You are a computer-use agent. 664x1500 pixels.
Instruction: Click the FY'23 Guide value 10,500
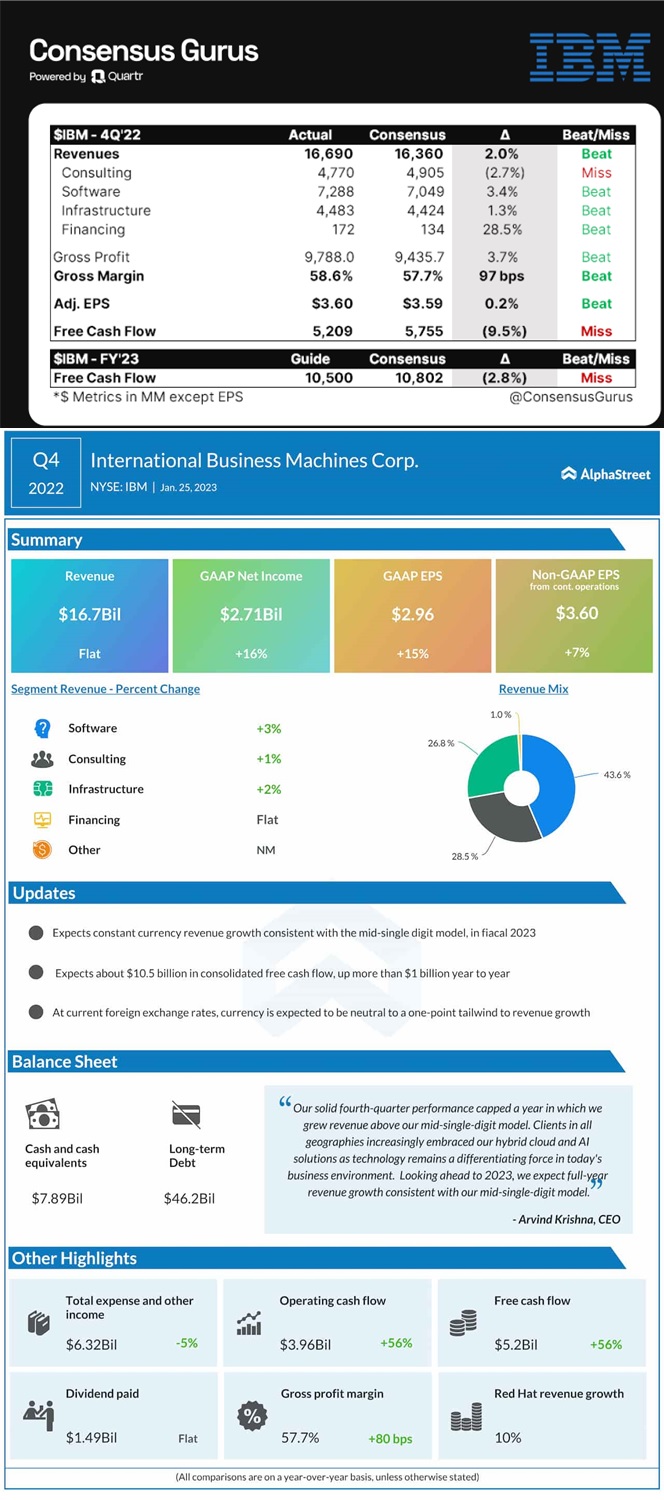tap(328, 378)
